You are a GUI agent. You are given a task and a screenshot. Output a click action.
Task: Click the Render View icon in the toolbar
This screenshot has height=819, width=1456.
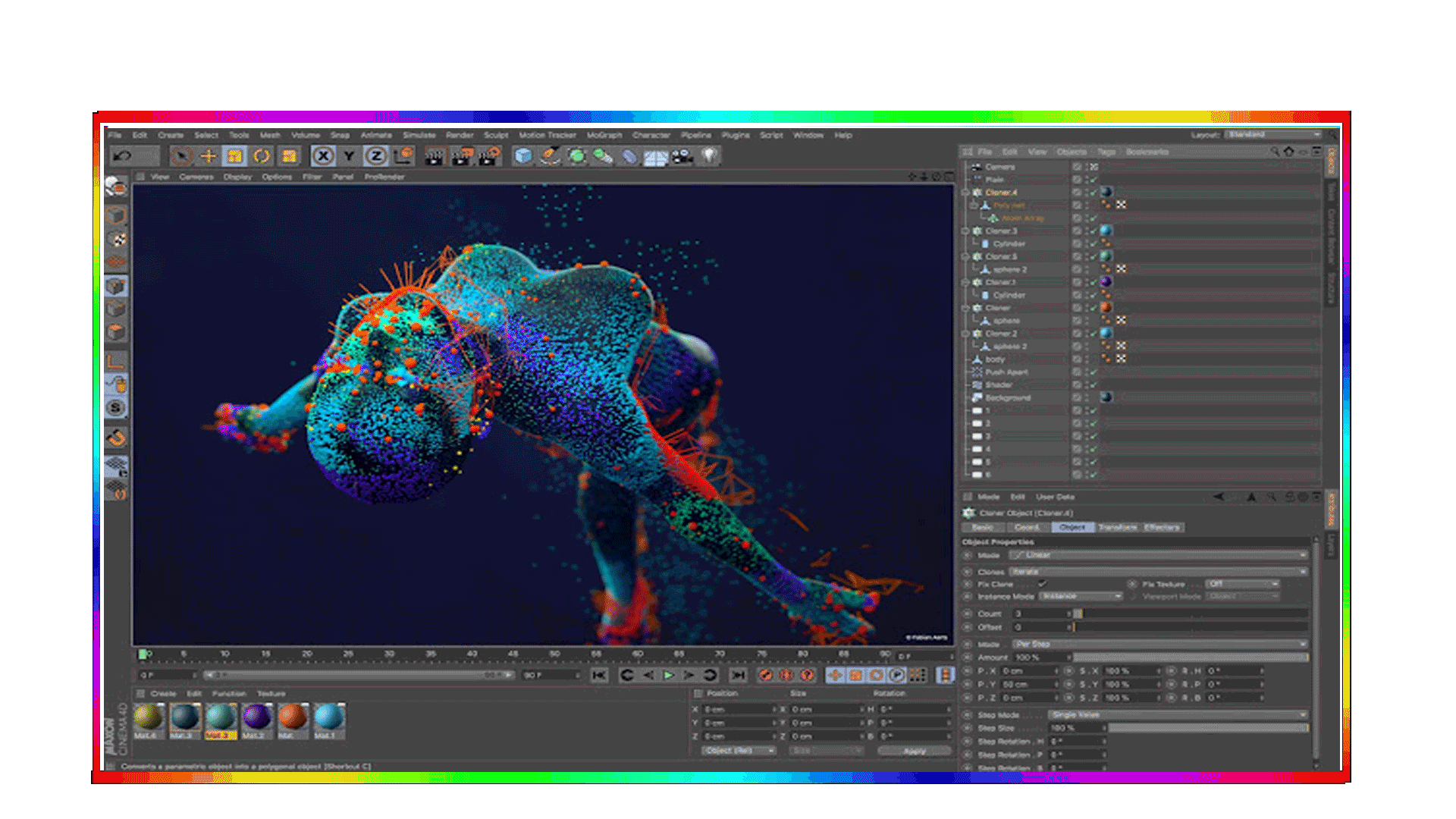click(435, 156)
